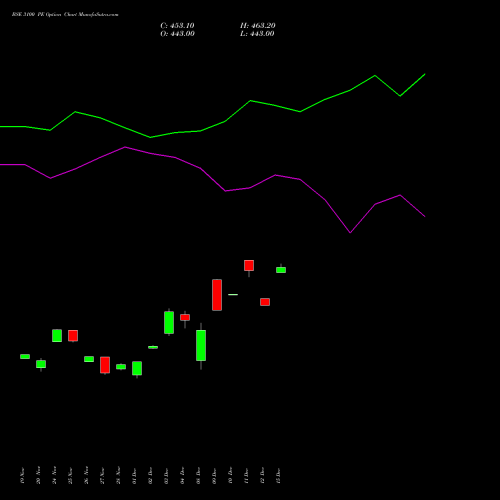Select the 10 Dec date label

(230, 476)
